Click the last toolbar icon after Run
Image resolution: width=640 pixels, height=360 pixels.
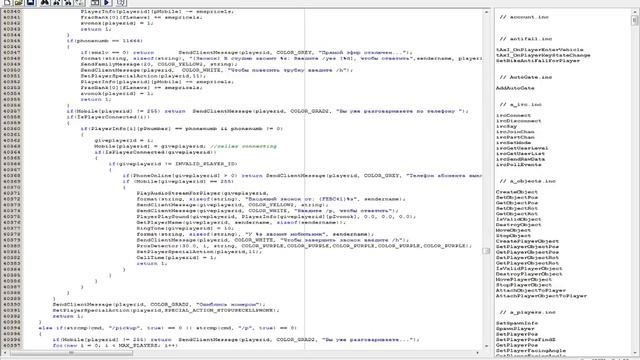click(x=121, y=2)
